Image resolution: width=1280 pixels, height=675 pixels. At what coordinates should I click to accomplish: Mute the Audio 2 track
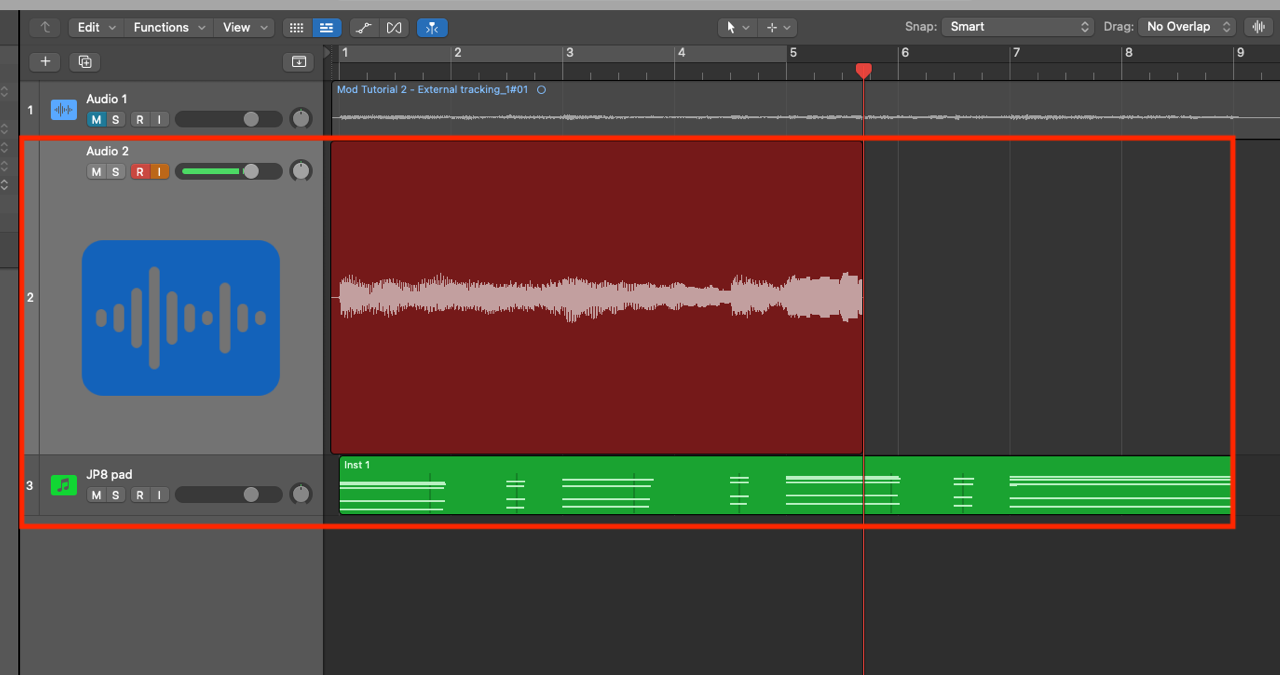click(96, 171)
